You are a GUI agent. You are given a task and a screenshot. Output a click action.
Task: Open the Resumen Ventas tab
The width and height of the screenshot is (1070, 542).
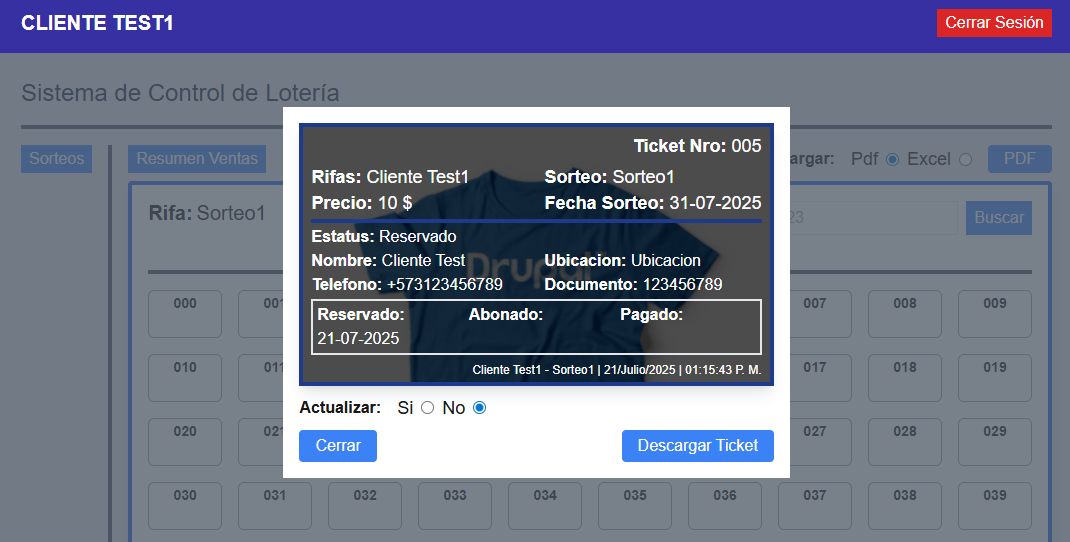[x=197, y=159]
